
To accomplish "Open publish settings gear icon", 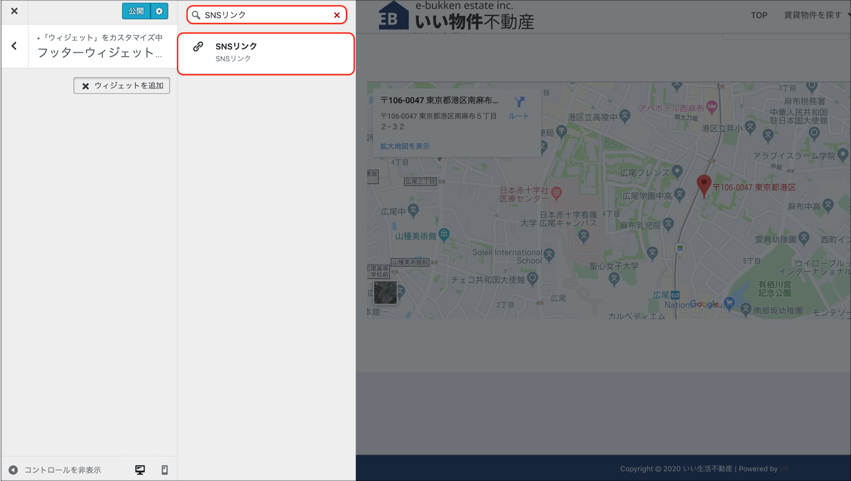I will point(160,11).
